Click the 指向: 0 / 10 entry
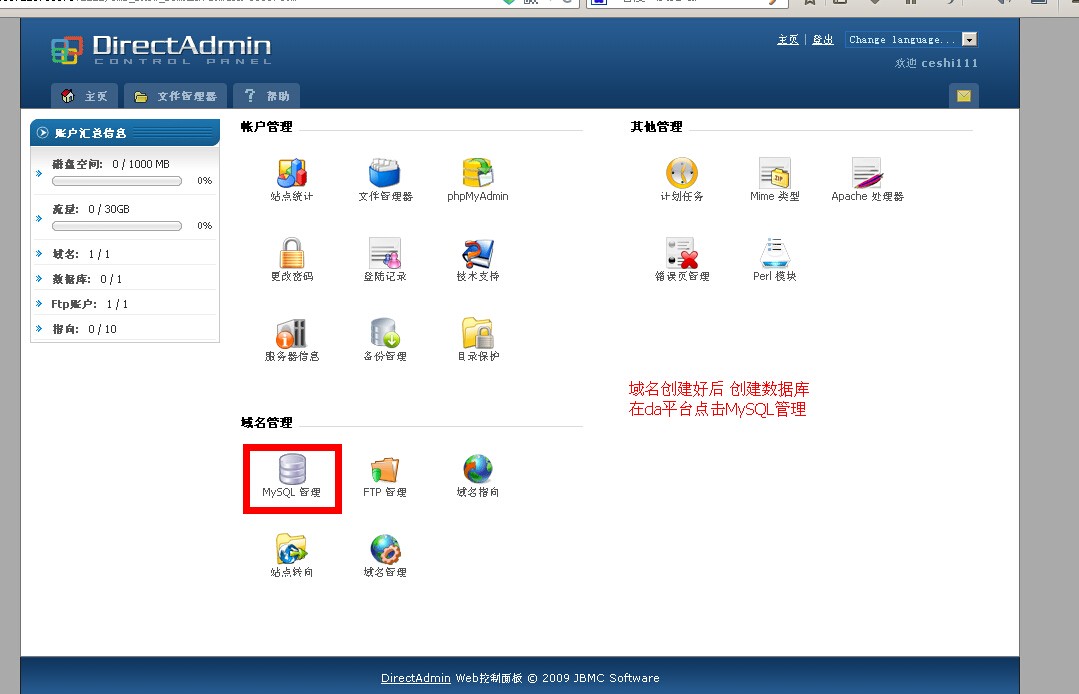Image resolution: width=1079 pixels, height=694 pixels. (x=85, y=329)
